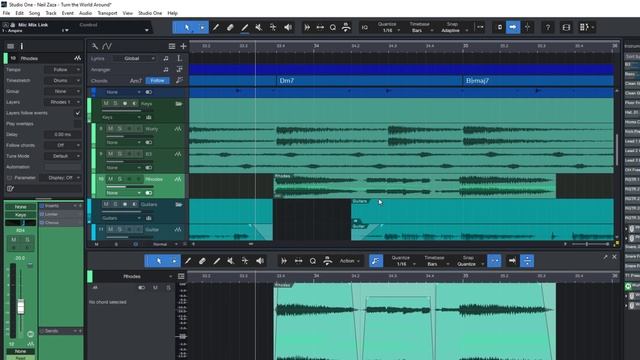This screenshot has height=360, width=640.
Task: Solo the Rhodes track in track list
Action: (x=120, y=179)
